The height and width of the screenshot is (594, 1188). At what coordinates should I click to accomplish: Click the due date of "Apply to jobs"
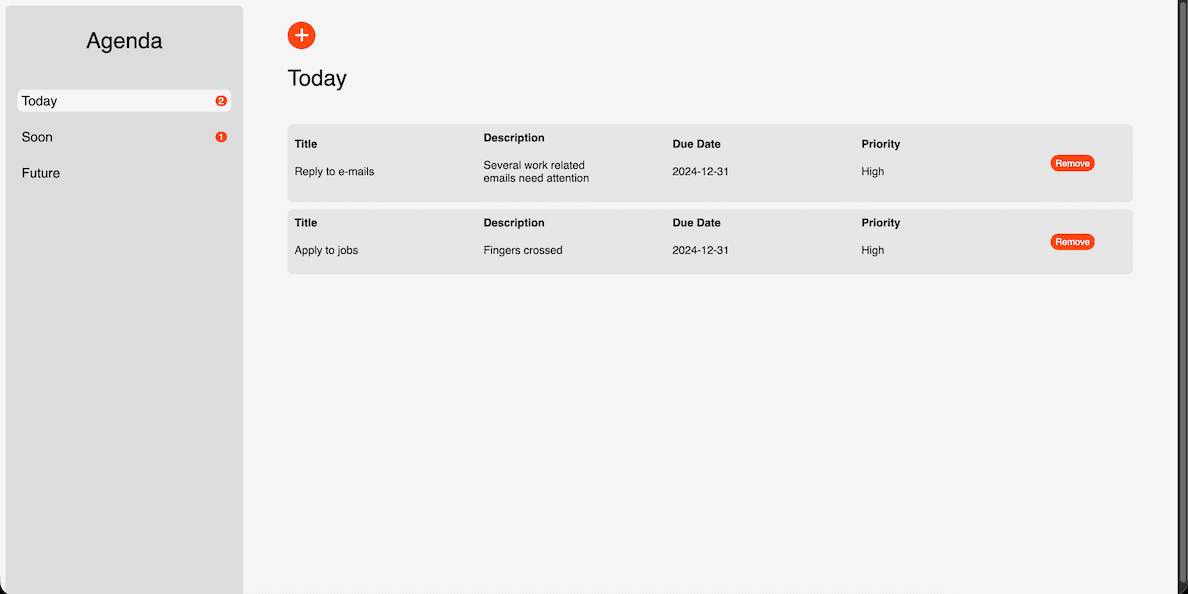pyautogui.click(x=700, y=251)
